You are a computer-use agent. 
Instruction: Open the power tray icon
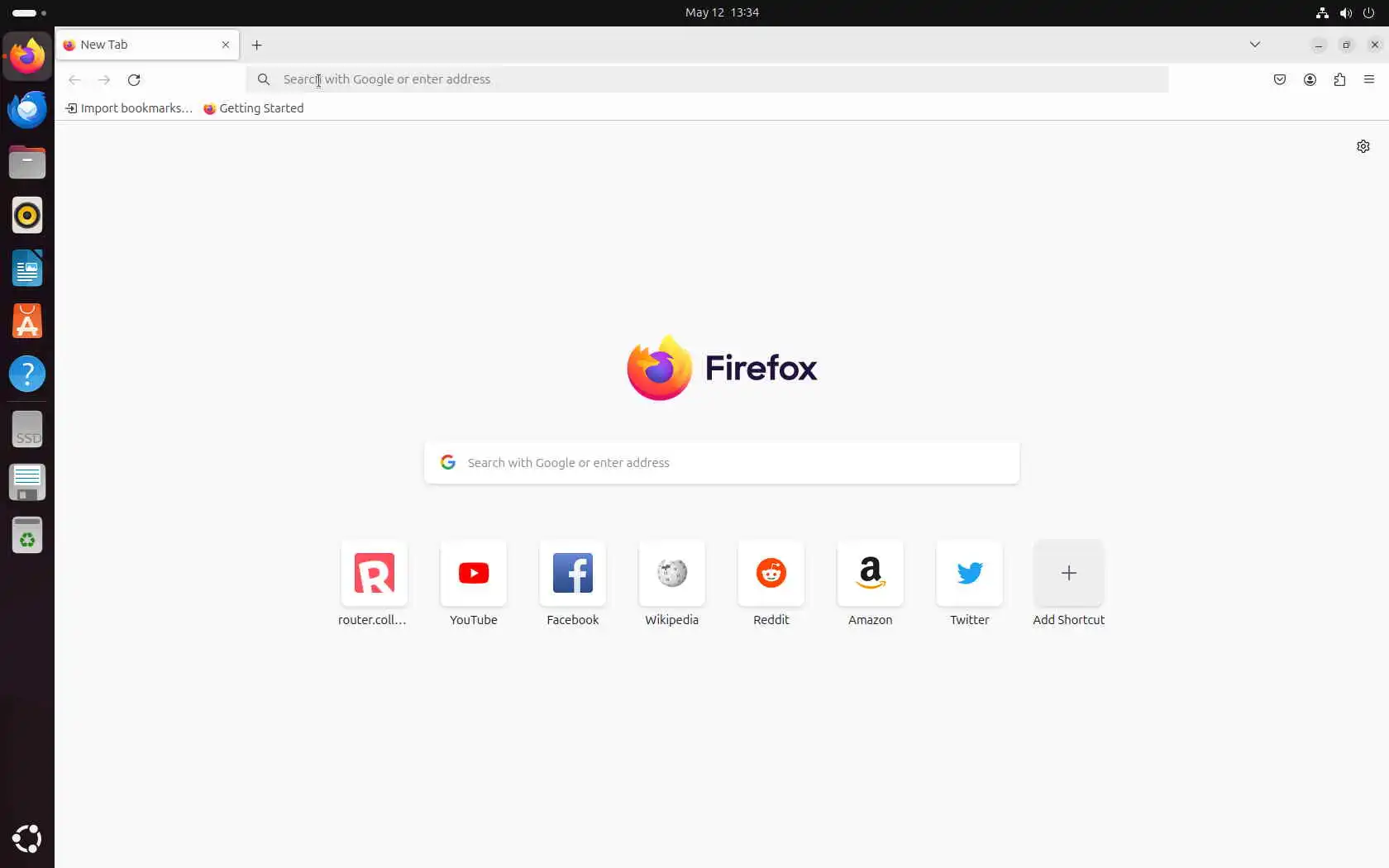point(1369,12)
